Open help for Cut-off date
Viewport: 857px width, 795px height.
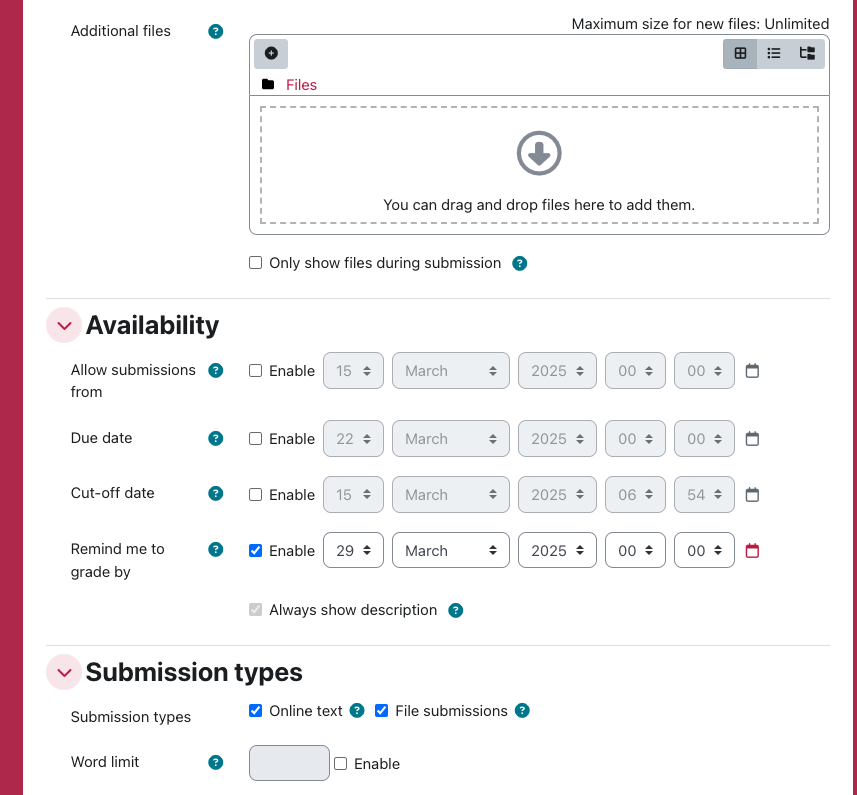(216, 493)
